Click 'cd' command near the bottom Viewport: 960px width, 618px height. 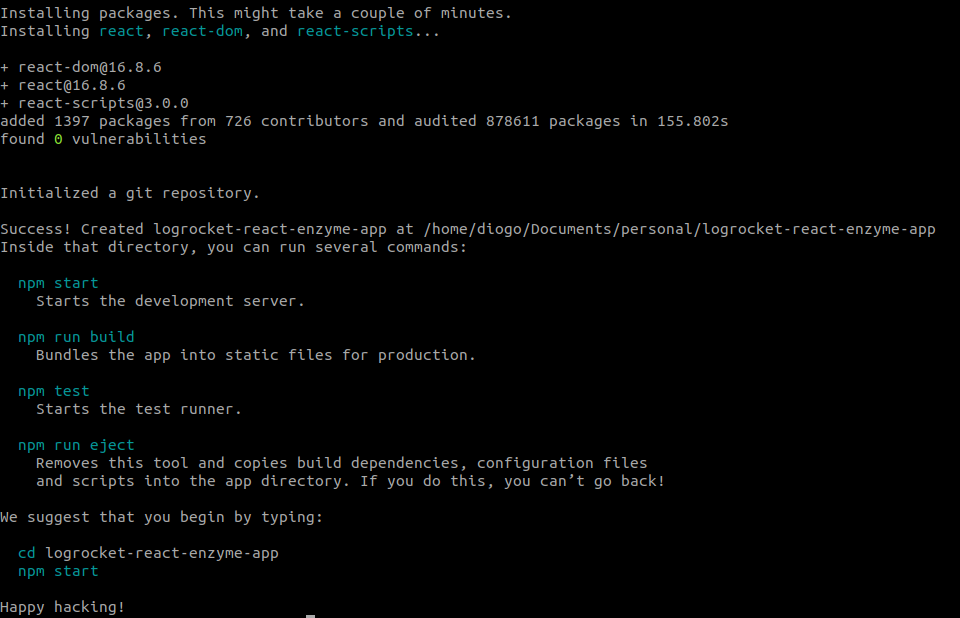(27, 553)
